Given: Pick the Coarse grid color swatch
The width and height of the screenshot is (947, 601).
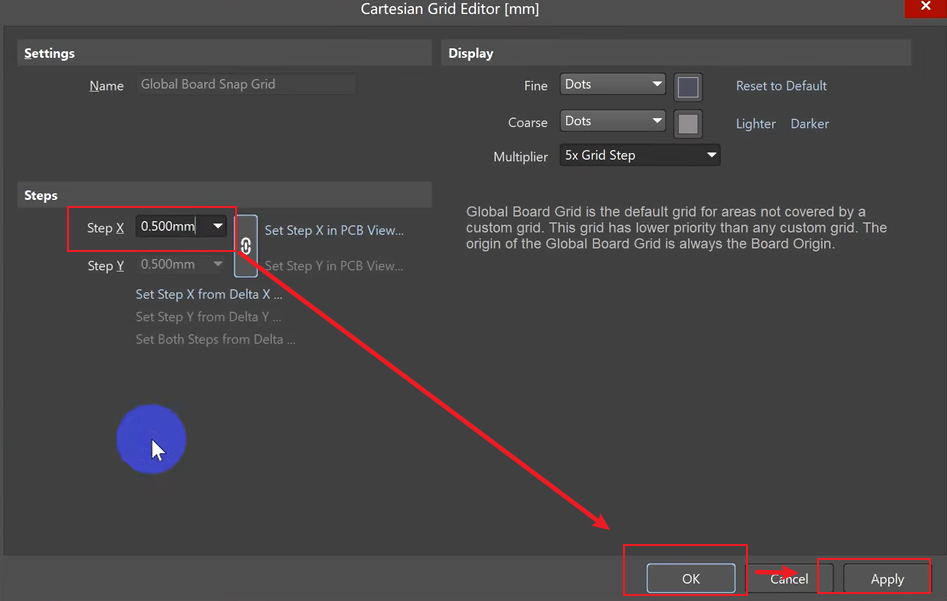Looking at the screenshot, I should [687, 124].
